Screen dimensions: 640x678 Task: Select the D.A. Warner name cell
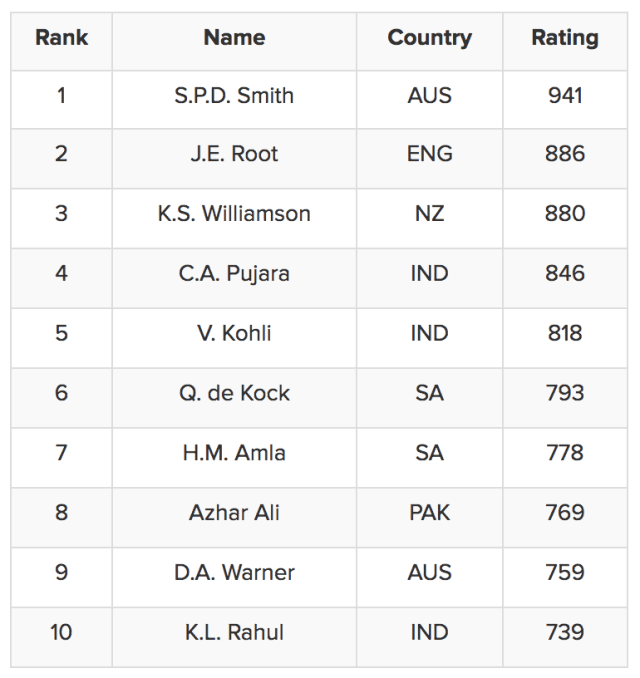(234, 573)
